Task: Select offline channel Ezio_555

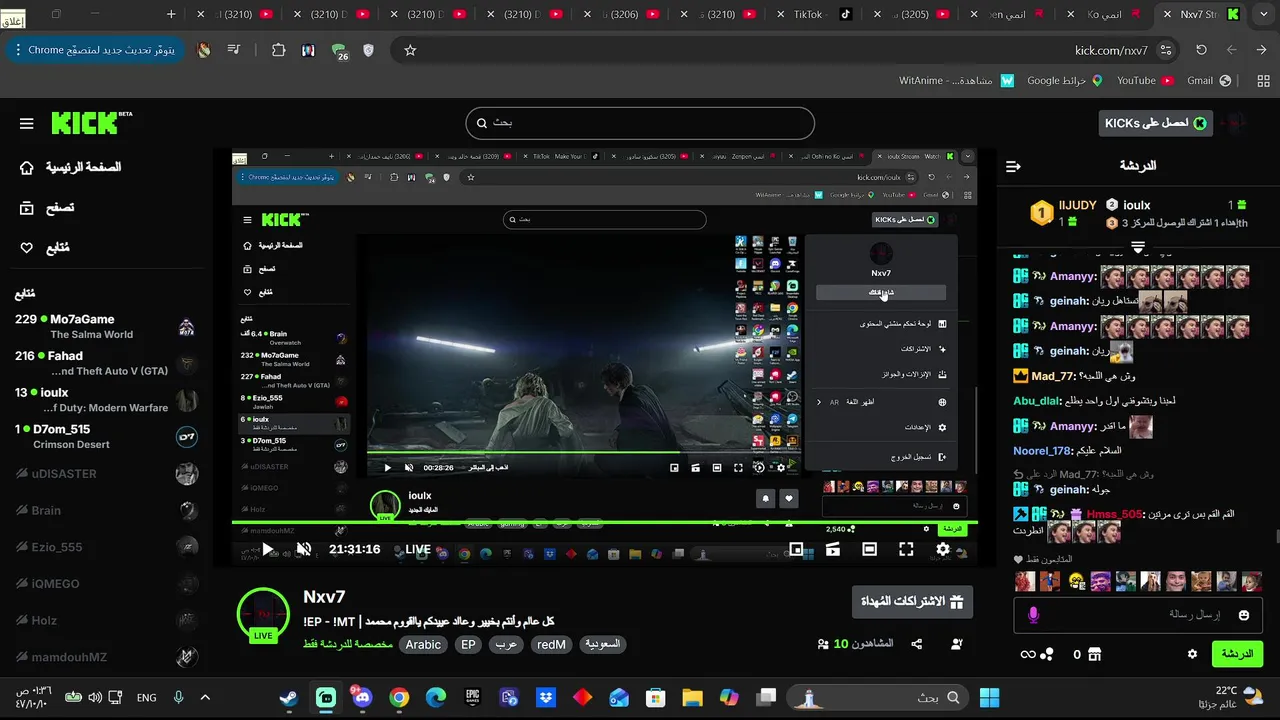Action: tap(107, 547)
